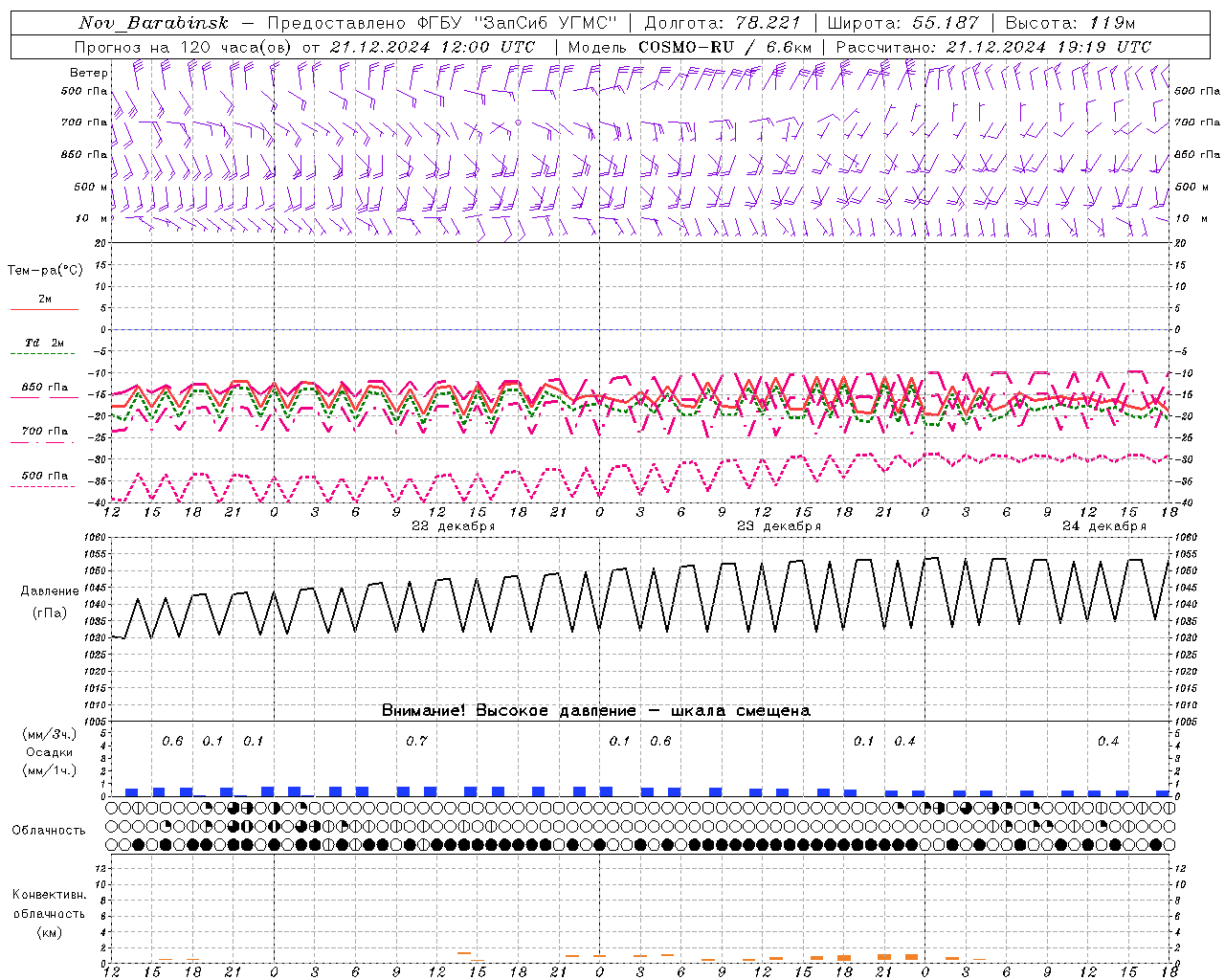Select the latitude value 55.187

[x=944, y=23]
